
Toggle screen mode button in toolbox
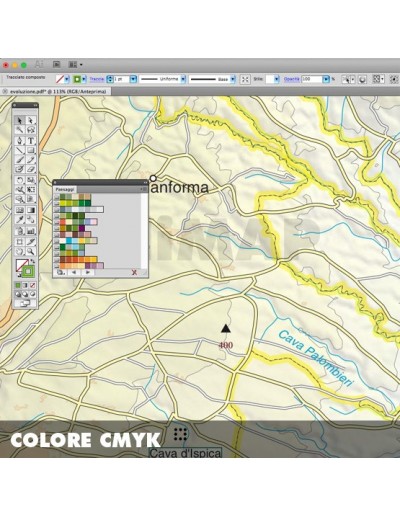click(25, 304)
